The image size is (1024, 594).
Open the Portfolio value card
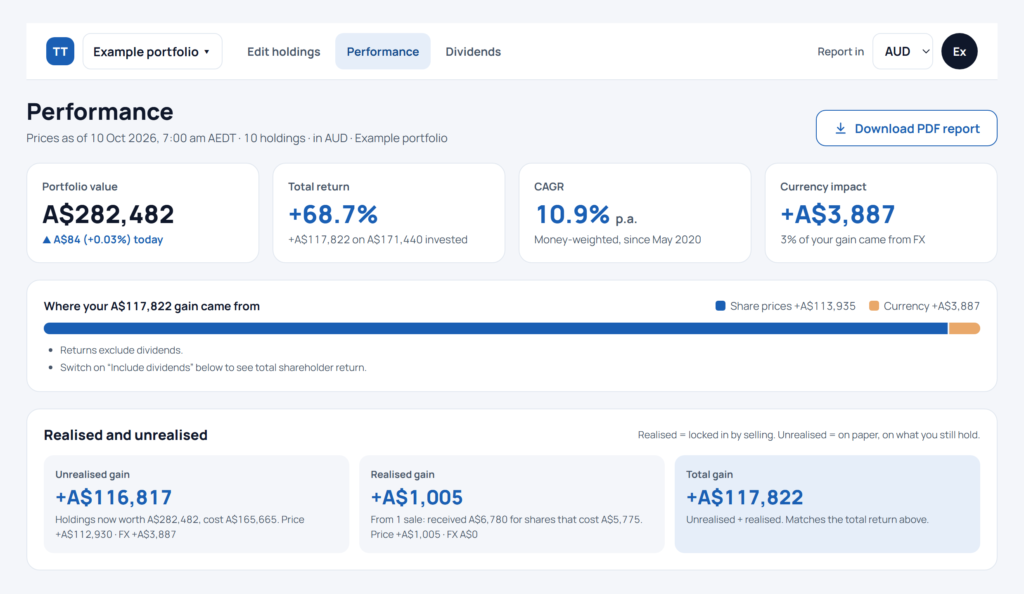(142, 213)
